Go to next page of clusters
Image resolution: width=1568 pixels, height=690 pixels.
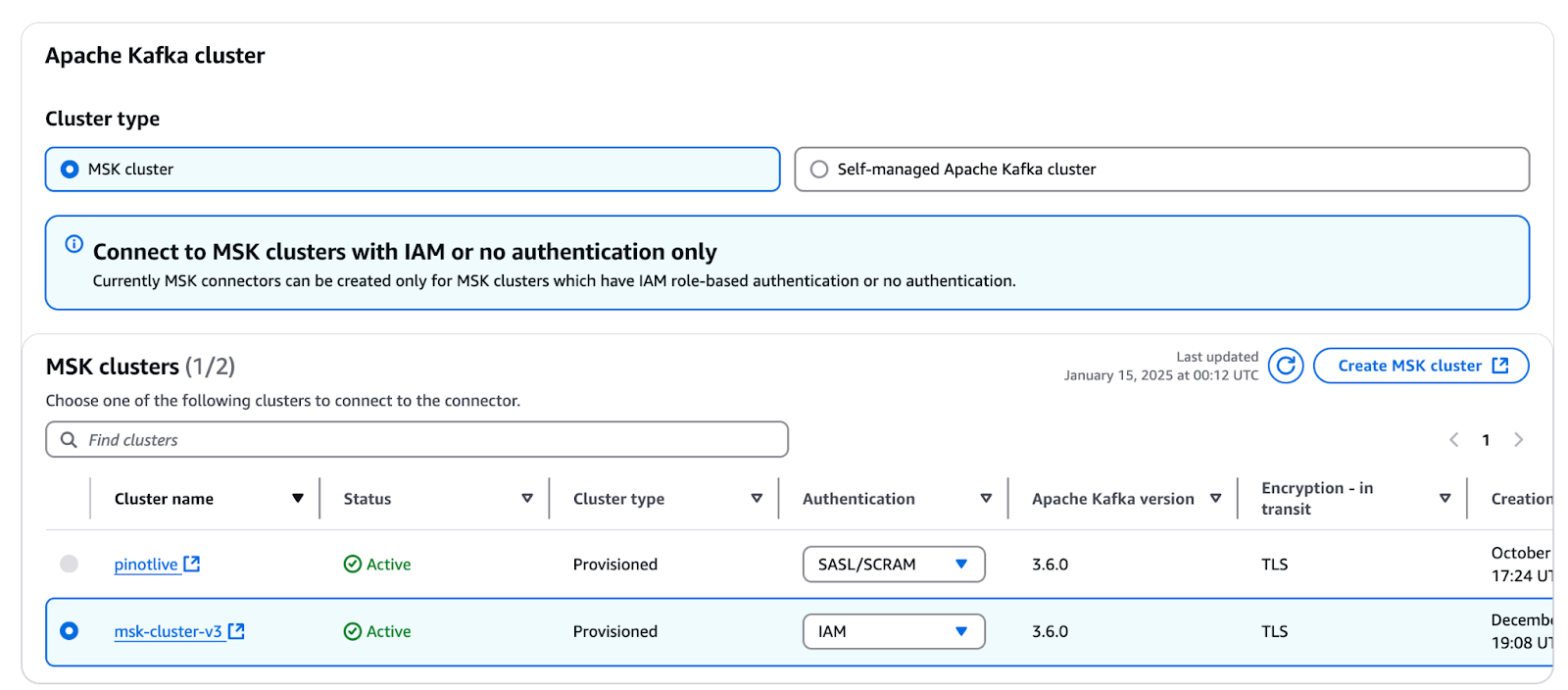pyautogui.click(x=1518, y=440)
